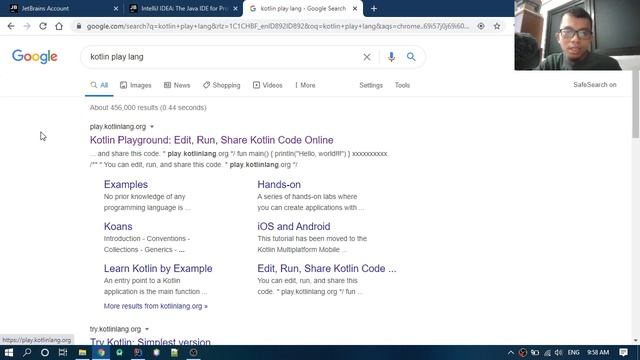Screen dimensions: 640x360
Task: Switch to the IntelliJ IDEA tab
Action: point(183,9)
